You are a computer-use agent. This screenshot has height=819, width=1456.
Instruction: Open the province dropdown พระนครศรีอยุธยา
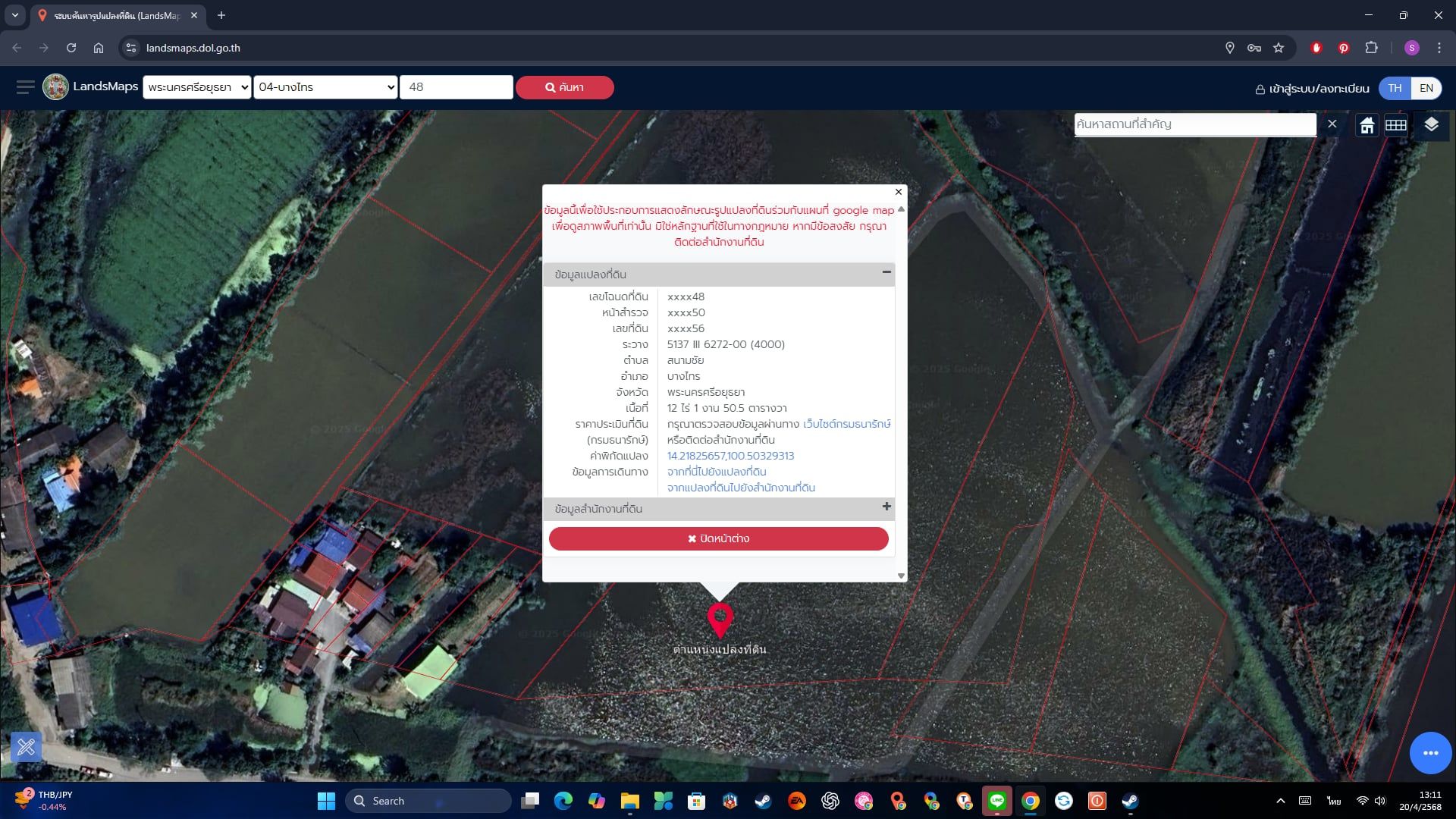click(197, 87)
